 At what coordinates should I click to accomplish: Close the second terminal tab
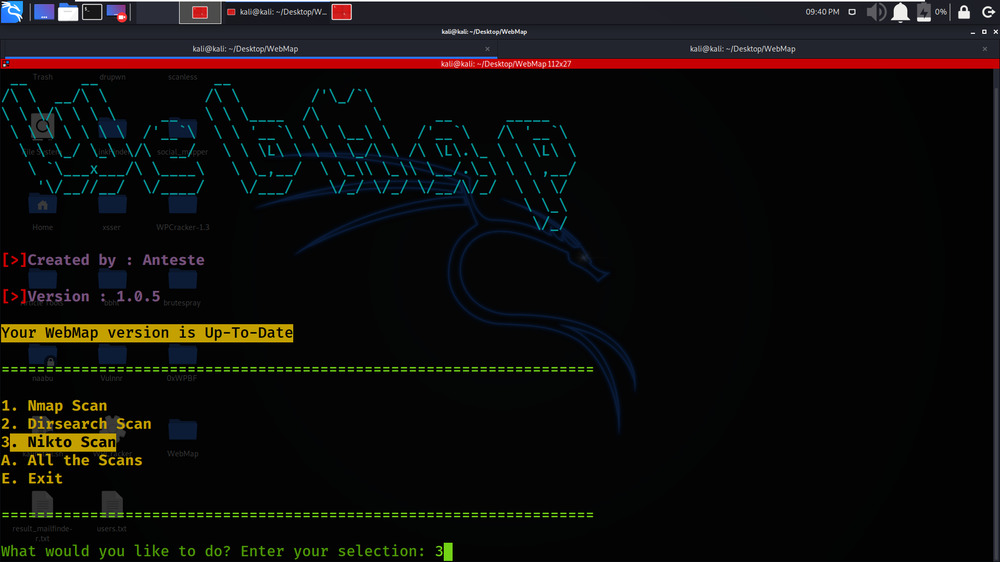click(x=985, y=49)
